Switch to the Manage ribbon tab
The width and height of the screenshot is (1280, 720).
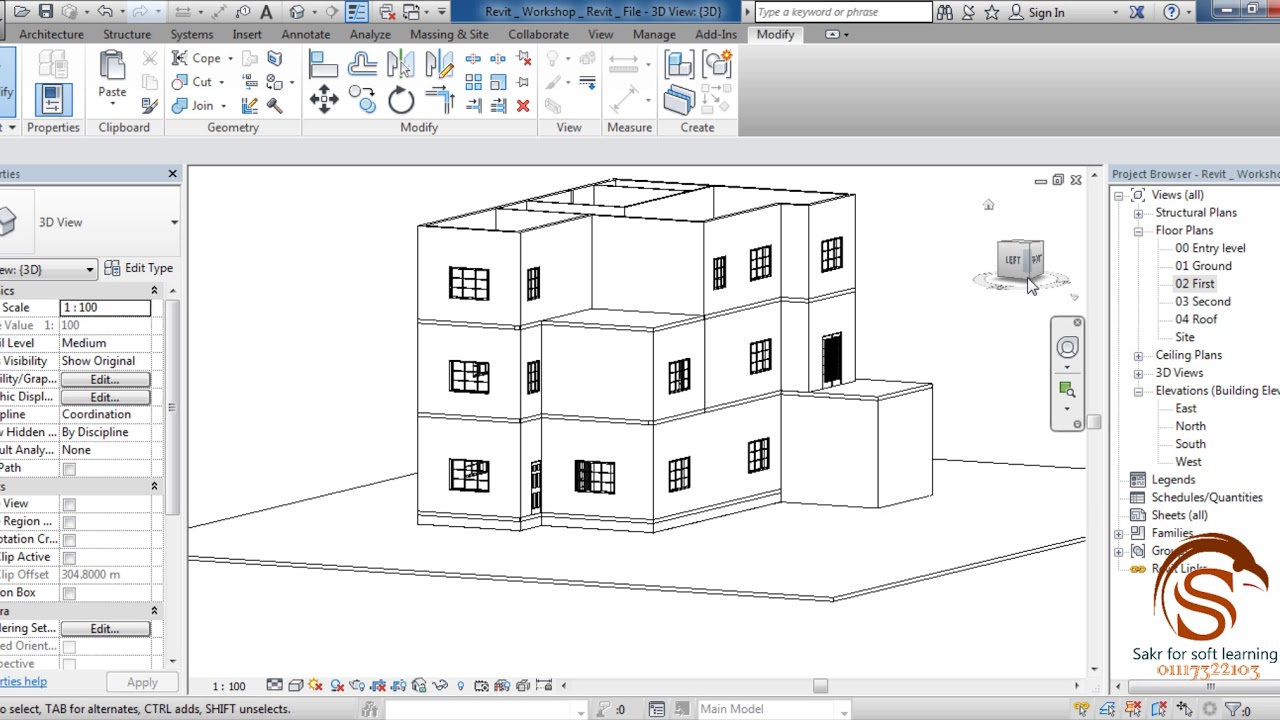coord(654,34)
